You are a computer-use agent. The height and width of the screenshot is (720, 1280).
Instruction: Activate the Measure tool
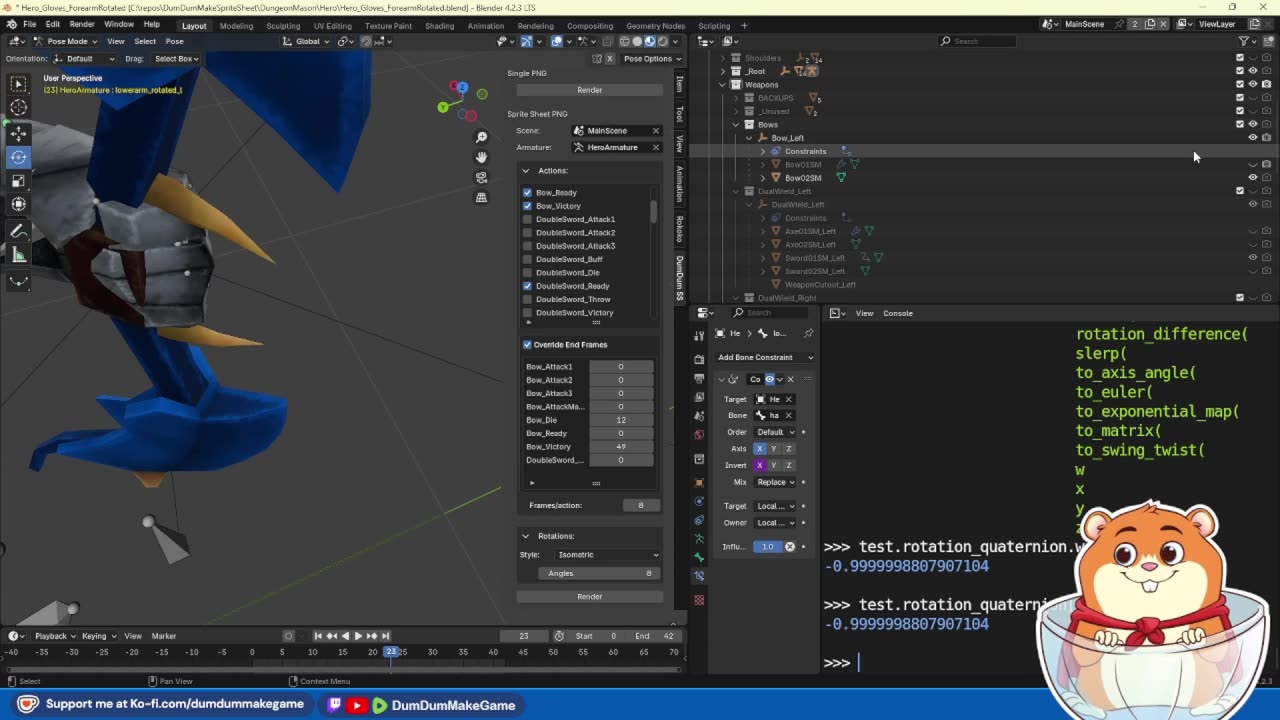(18, 255)
